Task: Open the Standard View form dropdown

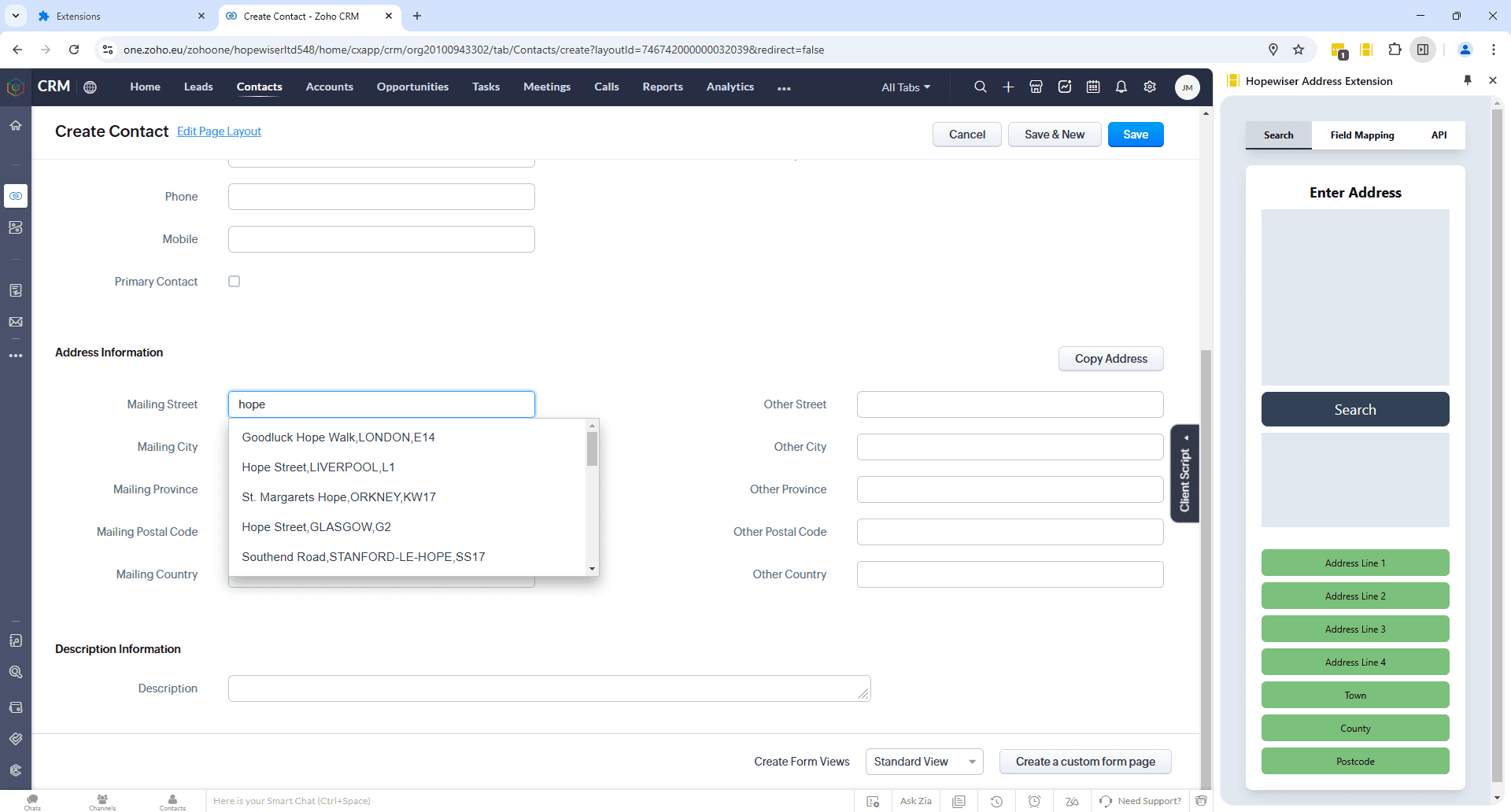Action: tap(924, 762)
